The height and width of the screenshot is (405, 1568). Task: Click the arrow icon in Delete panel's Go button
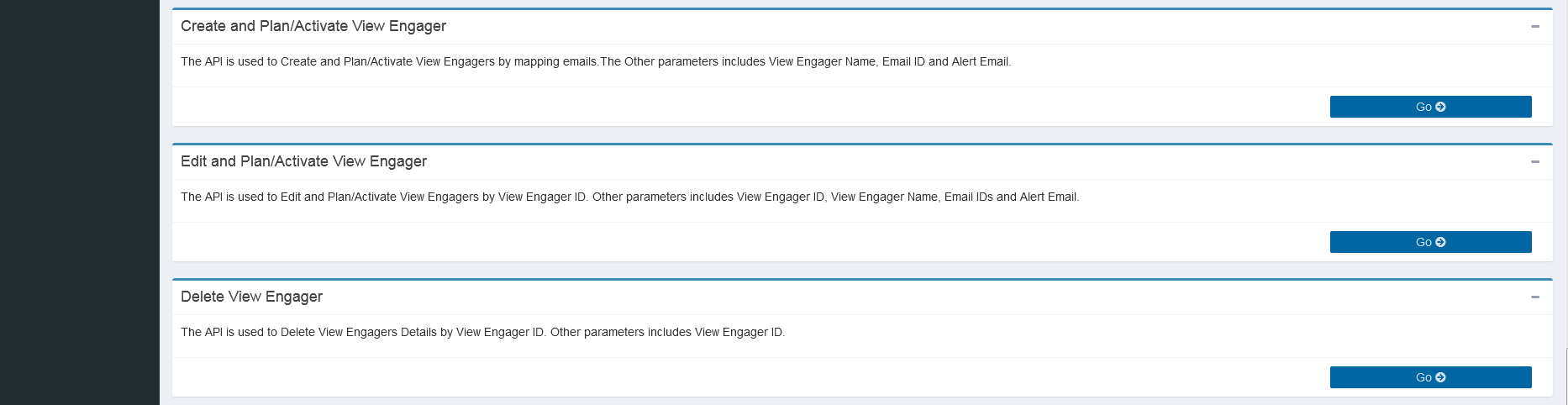pyautogui.click(x=1440, y=377)
